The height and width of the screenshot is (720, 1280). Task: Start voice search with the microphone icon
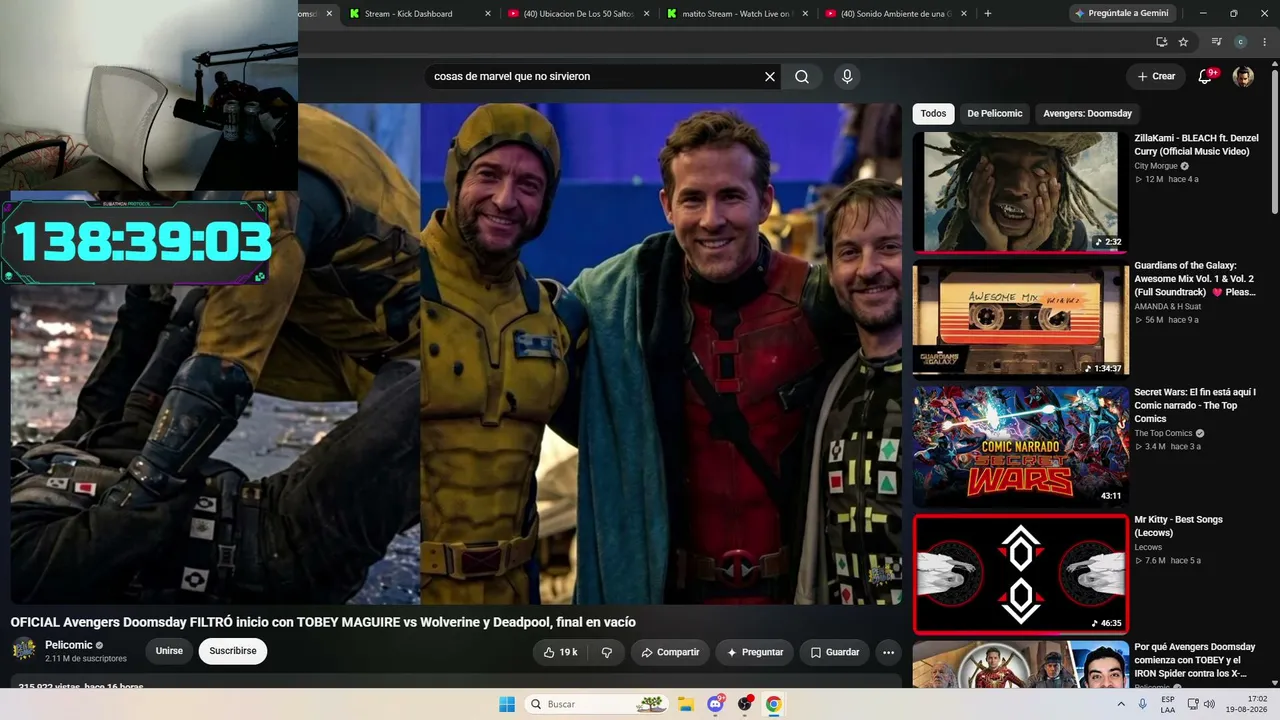[847, 77]
